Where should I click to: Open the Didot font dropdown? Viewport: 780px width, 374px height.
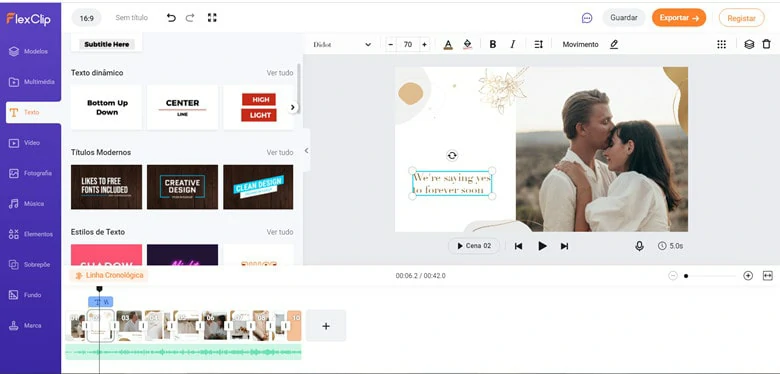pyautogui.click(x=342, y=44)
